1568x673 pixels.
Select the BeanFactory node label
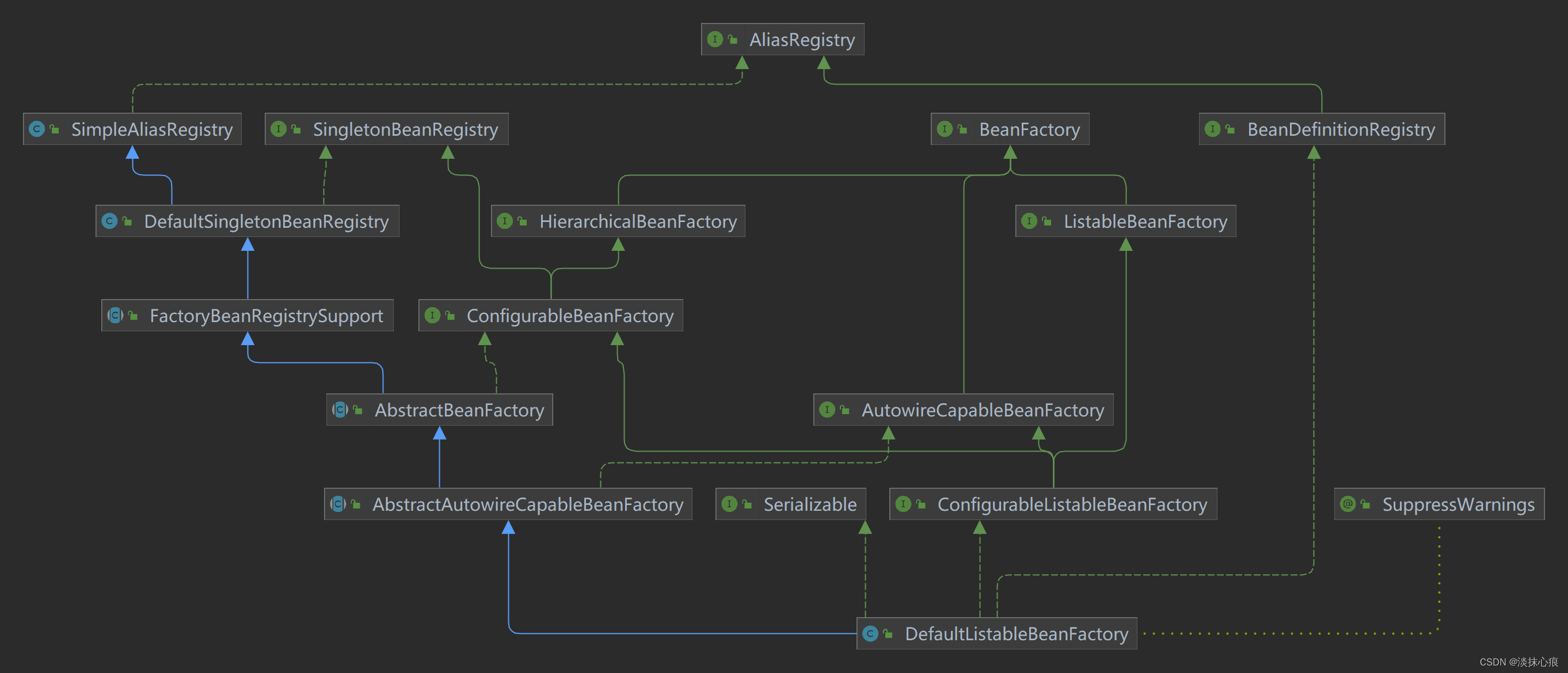[1029, 129]
